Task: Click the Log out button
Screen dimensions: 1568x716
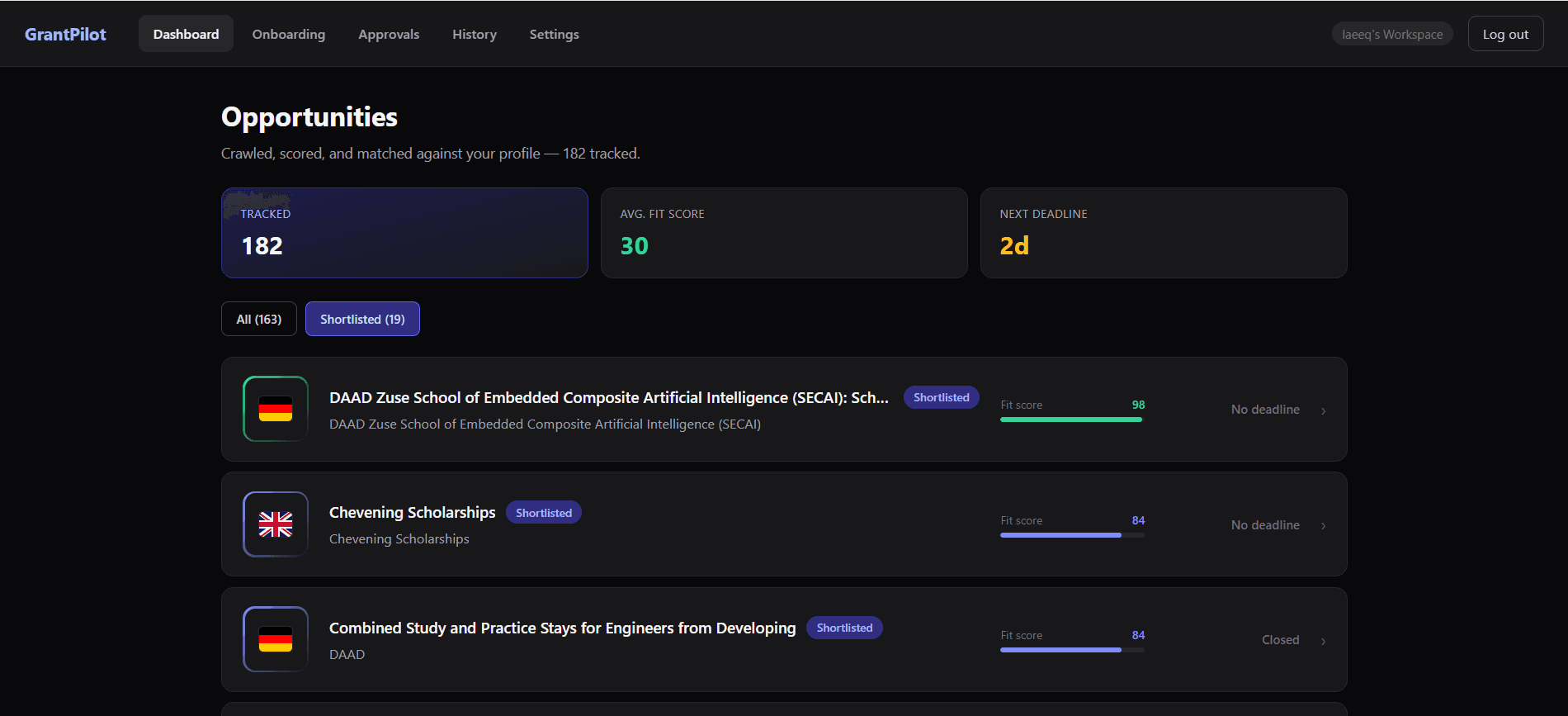Action: 1505,34
